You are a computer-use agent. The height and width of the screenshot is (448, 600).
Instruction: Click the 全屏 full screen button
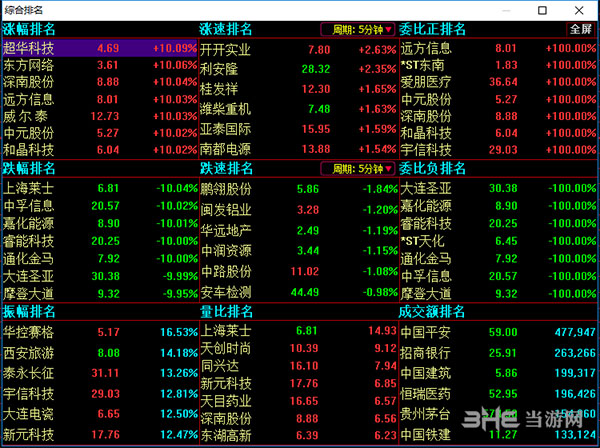coord(580,29)
